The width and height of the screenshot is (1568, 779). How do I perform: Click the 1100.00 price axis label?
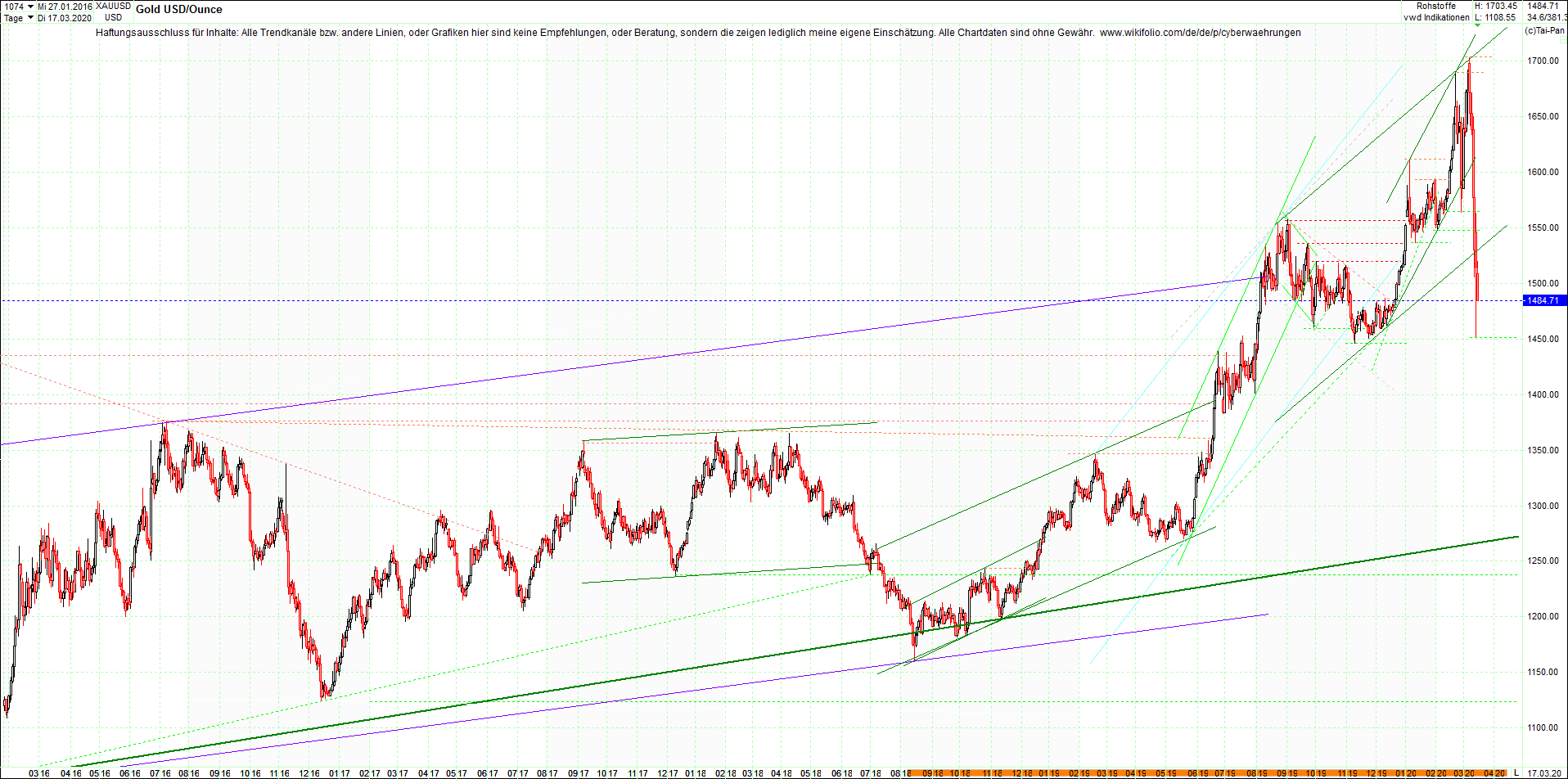[1543, 727]
